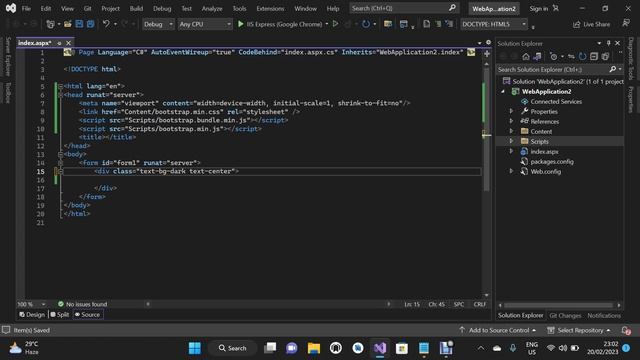Collapse the body tag outlining box
The width and height of the screenshot is (640, 360).
pyautogui.click(x=60, y=154)
